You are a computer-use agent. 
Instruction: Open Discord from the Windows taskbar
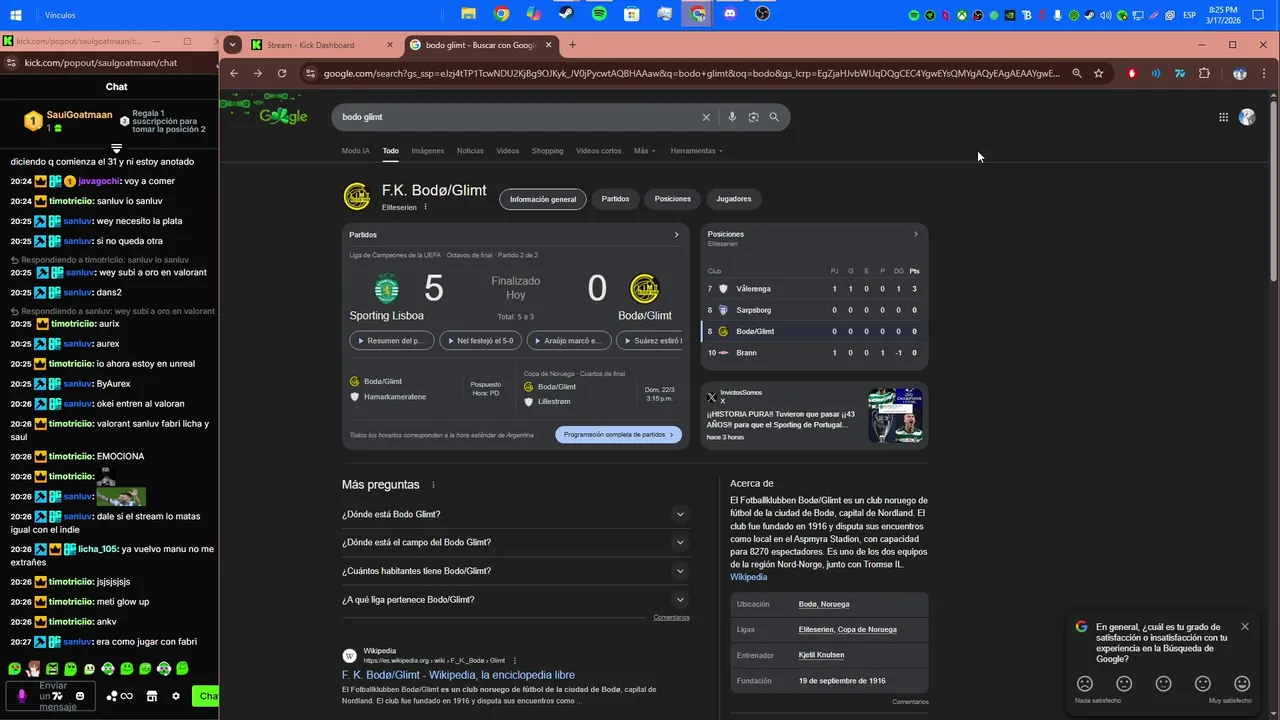coord(730,14)
